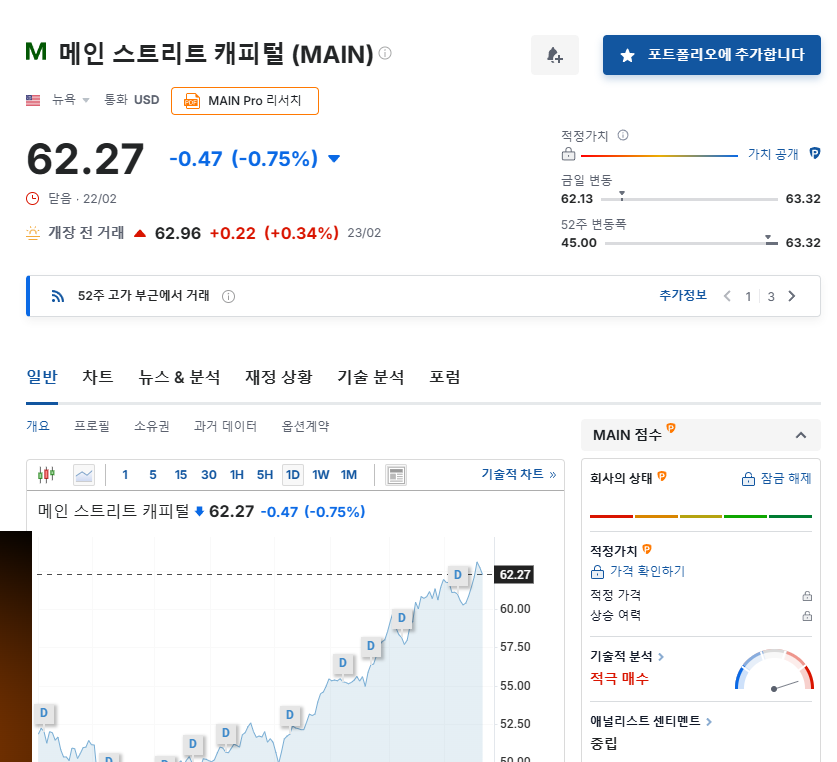
Task: Click the blue down arrow after -0.75%
Action: (x=334, y=159)
